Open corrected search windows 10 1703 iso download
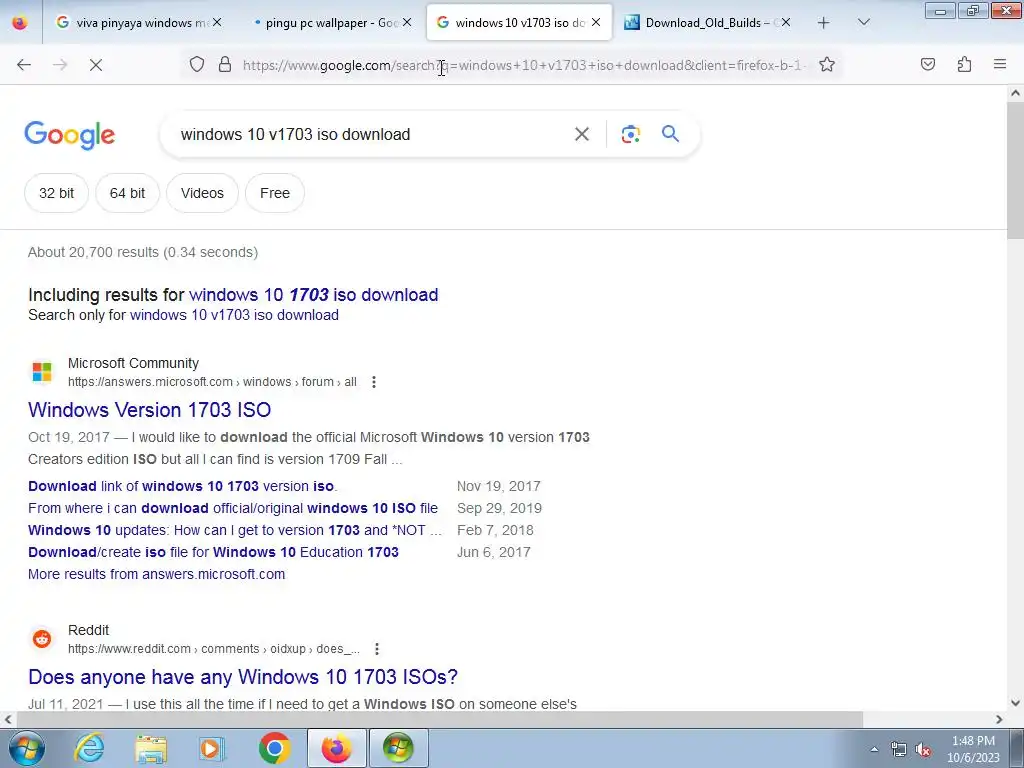The width and height of the screenshot is (1024, 768). 313,295
